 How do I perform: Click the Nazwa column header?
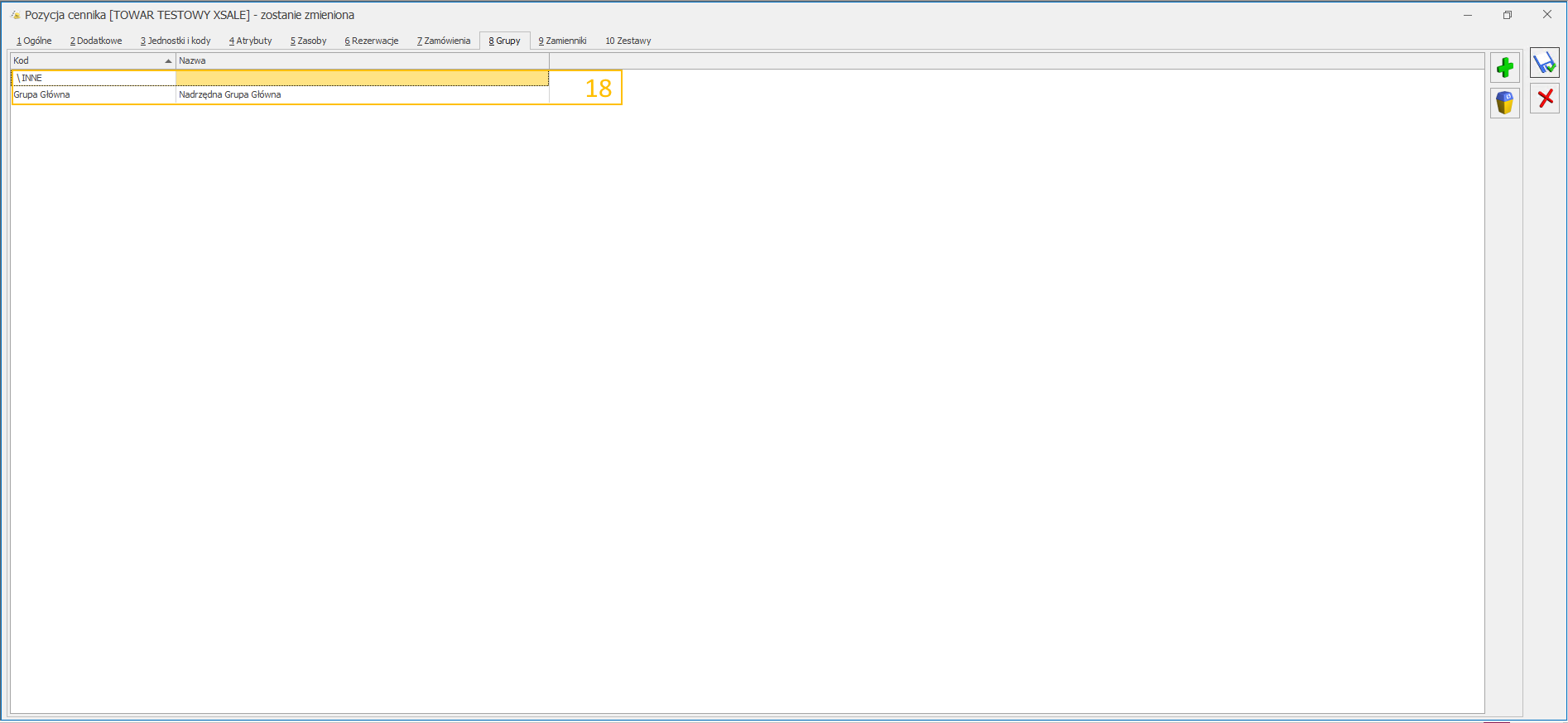click(361, 60)
